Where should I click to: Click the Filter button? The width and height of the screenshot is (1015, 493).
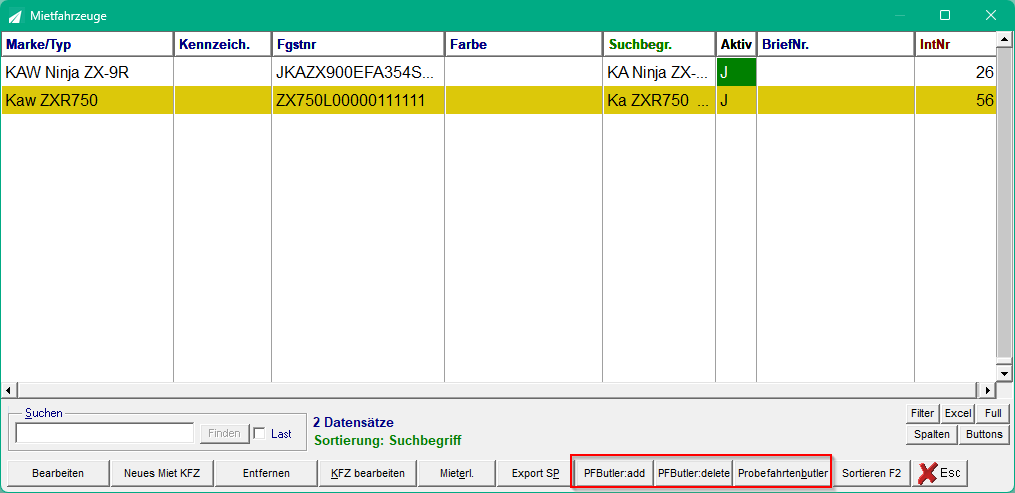pyautogui.click(x=922, y=413)
